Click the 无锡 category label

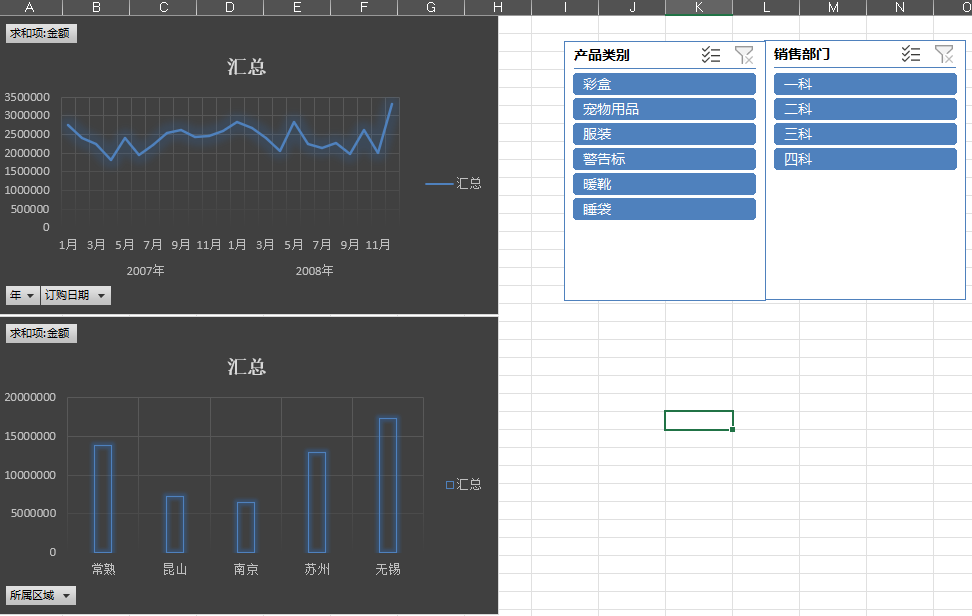(x=388, y=569)
